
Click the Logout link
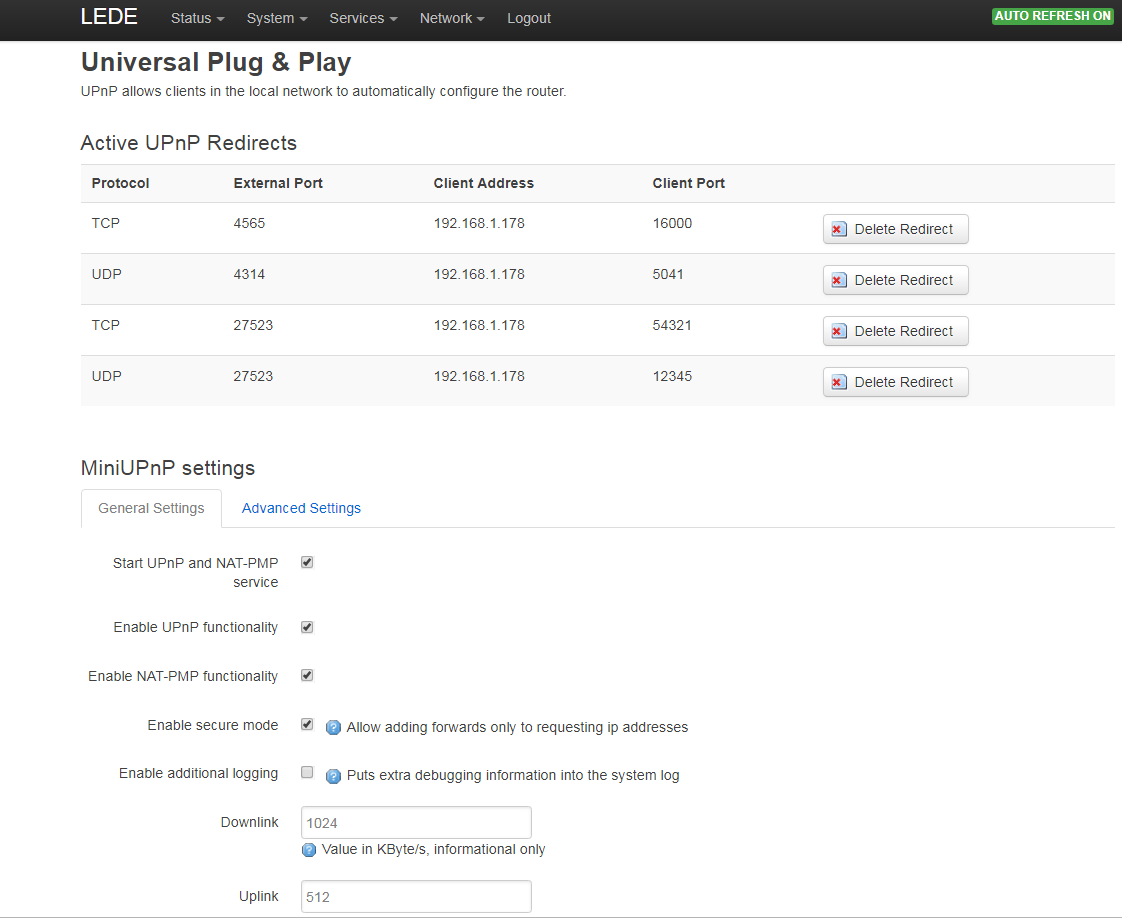click(x=529, y=18)
